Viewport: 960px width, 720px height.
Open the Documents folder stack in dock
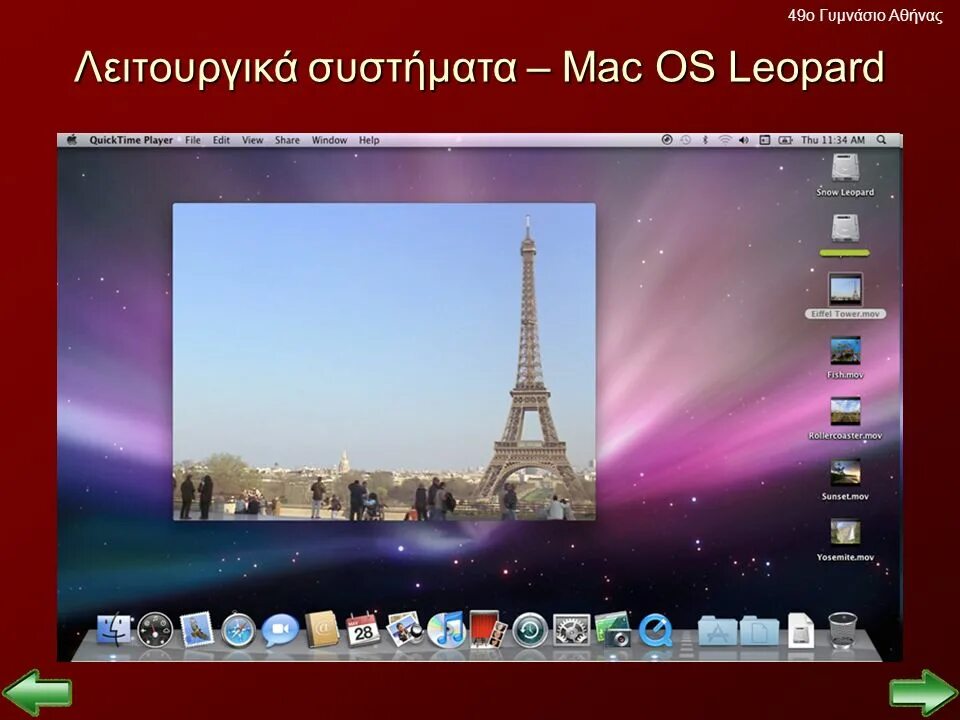coord(759,631)
